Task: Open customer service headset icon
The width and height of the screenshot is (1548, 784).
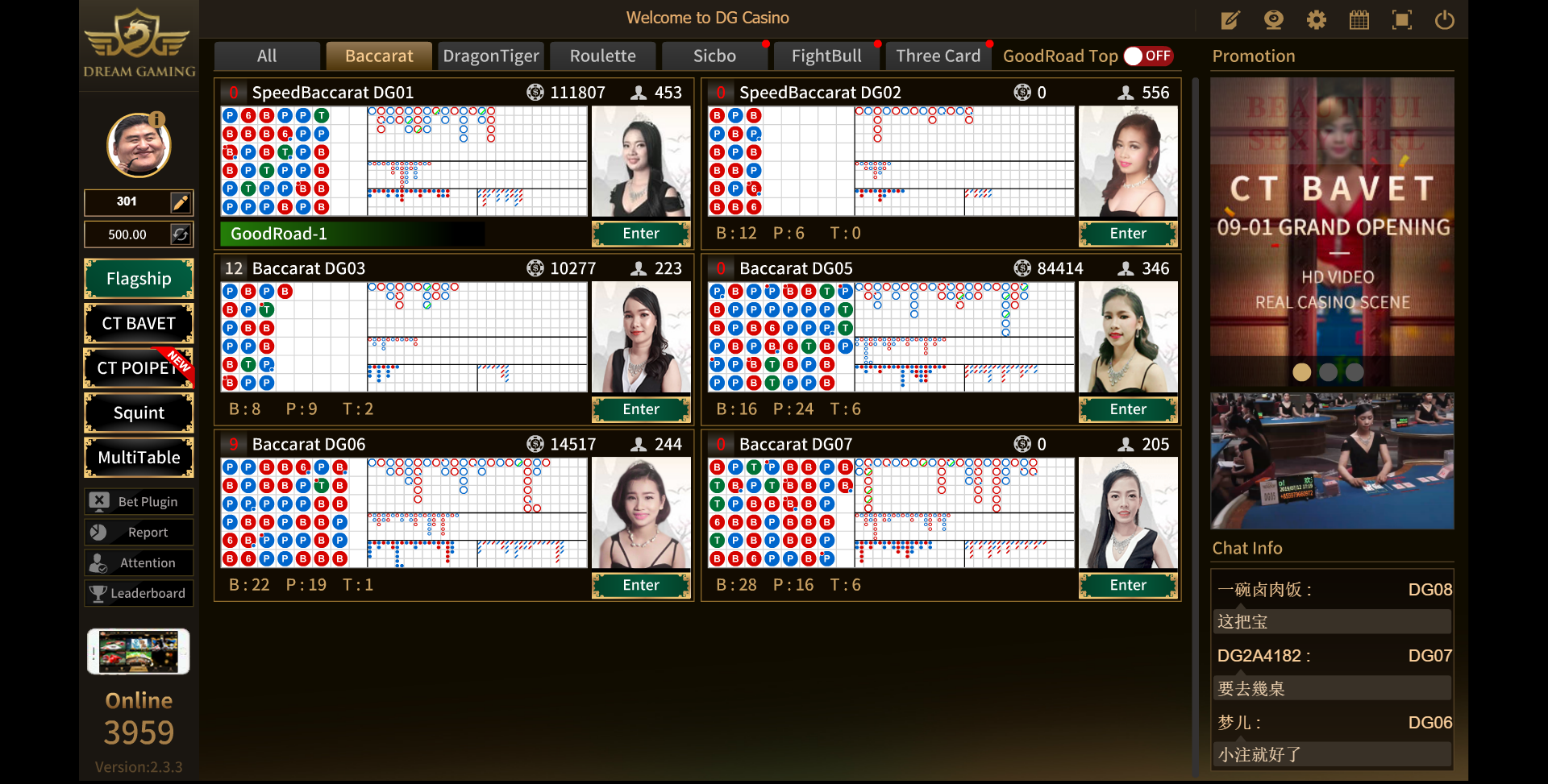Action: click(1273, 20)
